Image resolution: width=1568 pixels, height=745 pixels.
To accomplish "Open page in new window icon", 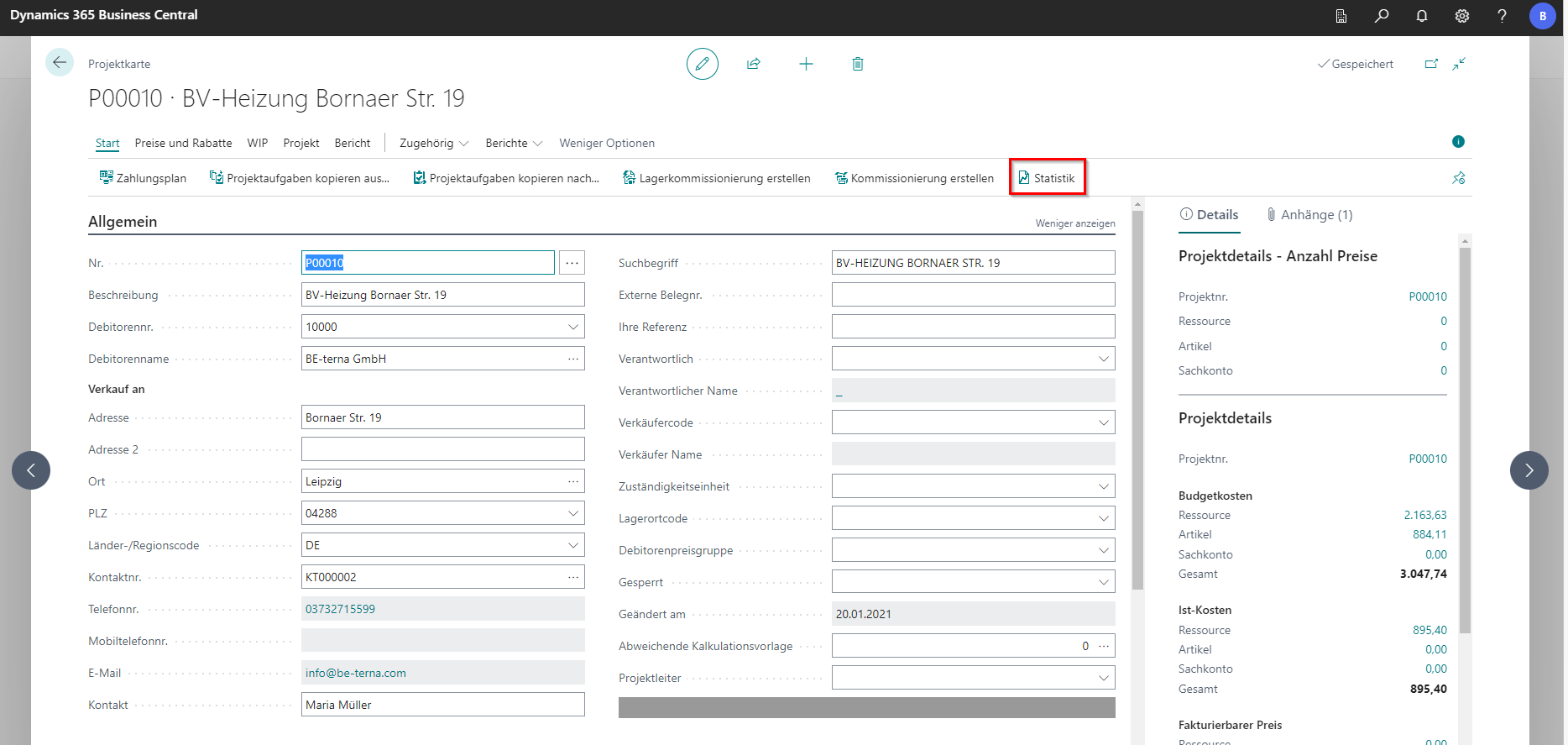I will [x=1431, y=64].
